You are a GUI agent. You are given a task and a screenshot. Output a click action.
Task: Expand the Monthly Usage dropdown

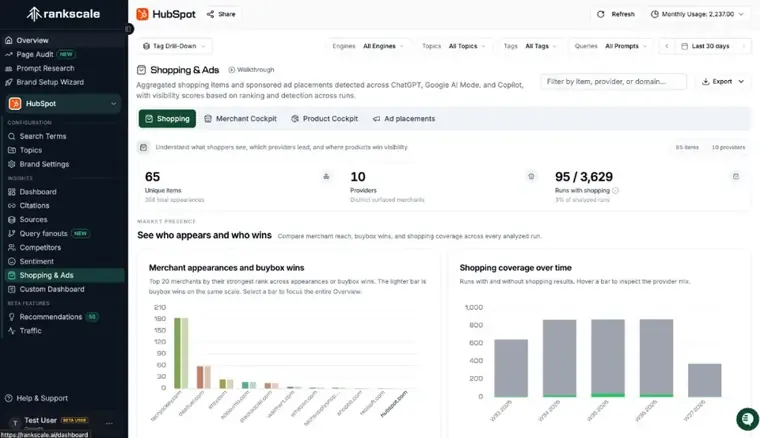coord(697,14)
